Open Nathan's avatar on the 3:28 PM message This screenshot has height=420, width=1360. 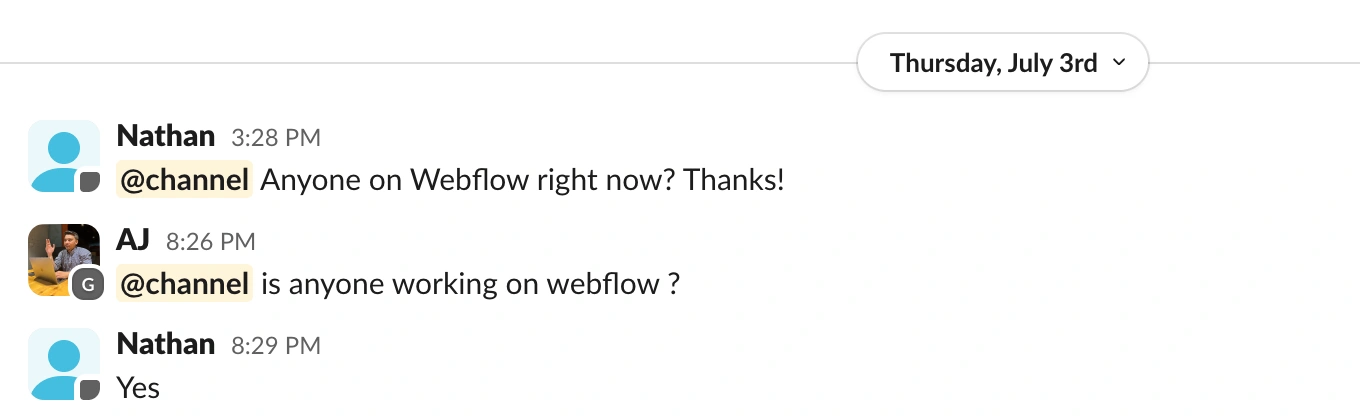coord(64,156)
